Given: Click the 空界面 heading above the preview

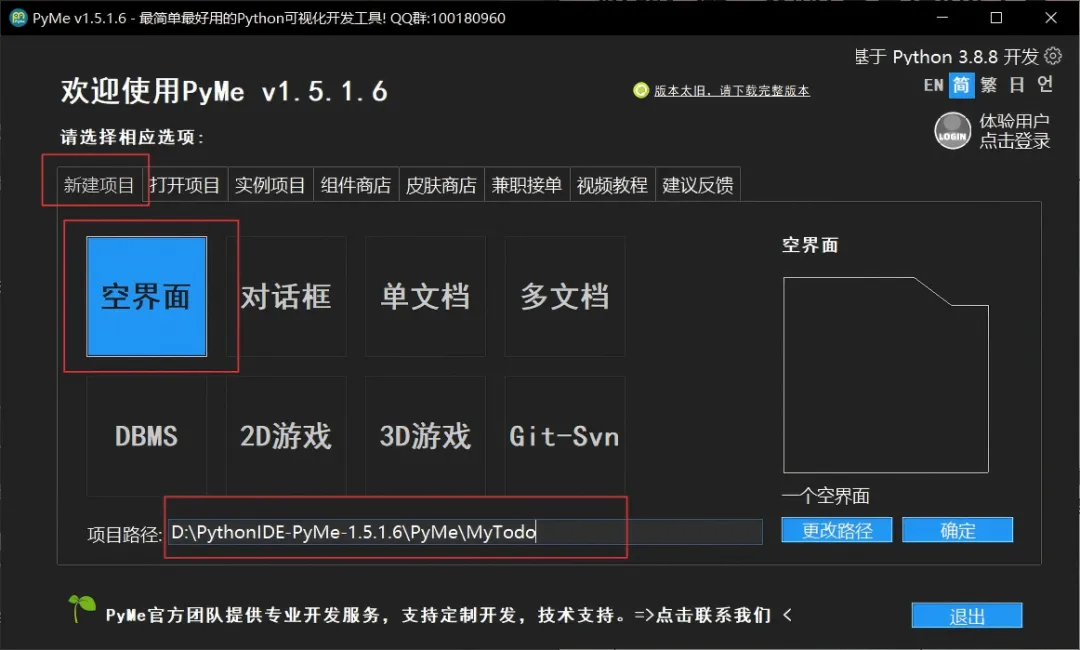Looking at the screenshot, I should point(810,245).
